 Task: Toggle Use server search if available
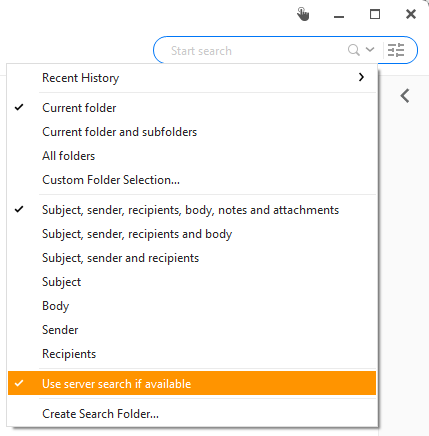pos(192,383)
